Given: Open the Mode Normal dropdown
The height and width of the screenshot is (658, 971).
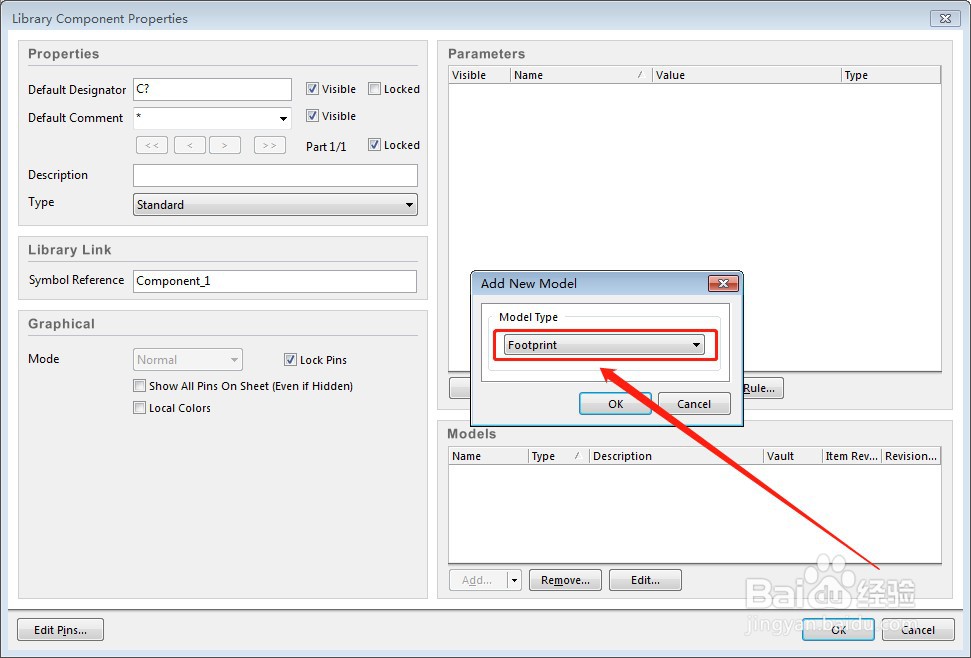Looking at the screenshot, I should (x=188, y=360).
